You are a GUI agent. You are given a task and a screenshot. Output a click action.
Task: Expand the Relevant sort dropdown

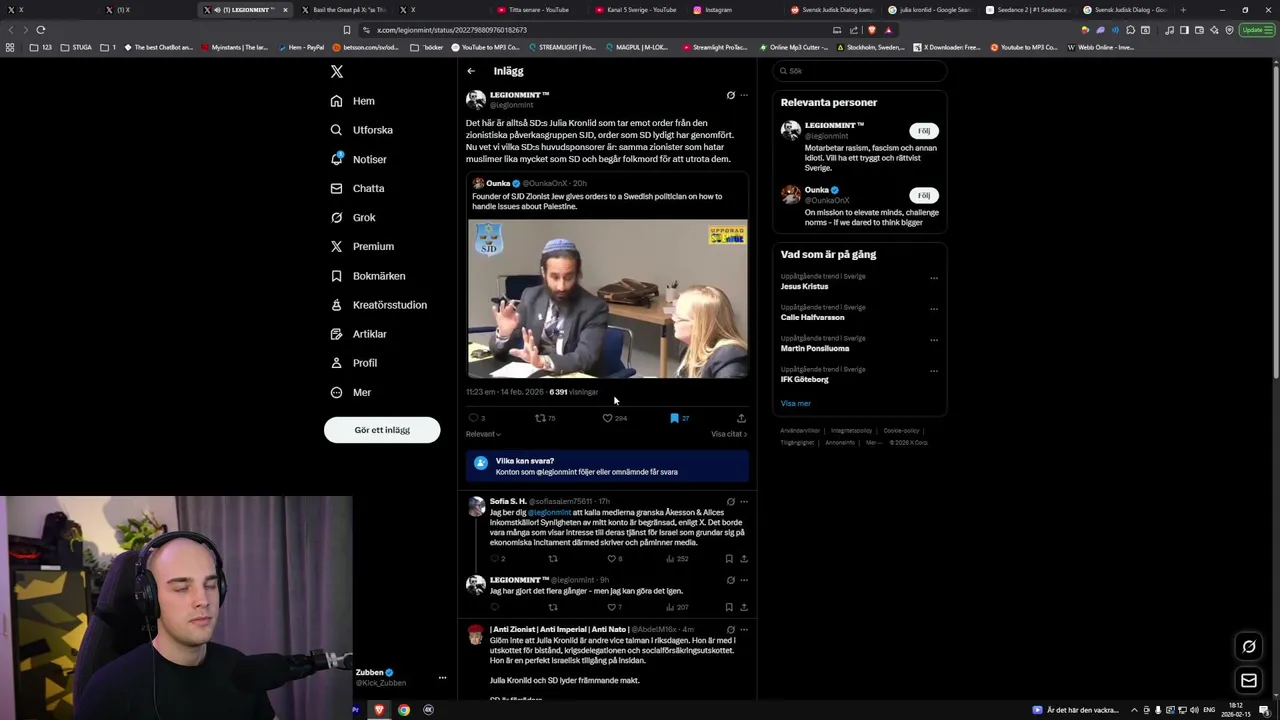coord(483,434)
